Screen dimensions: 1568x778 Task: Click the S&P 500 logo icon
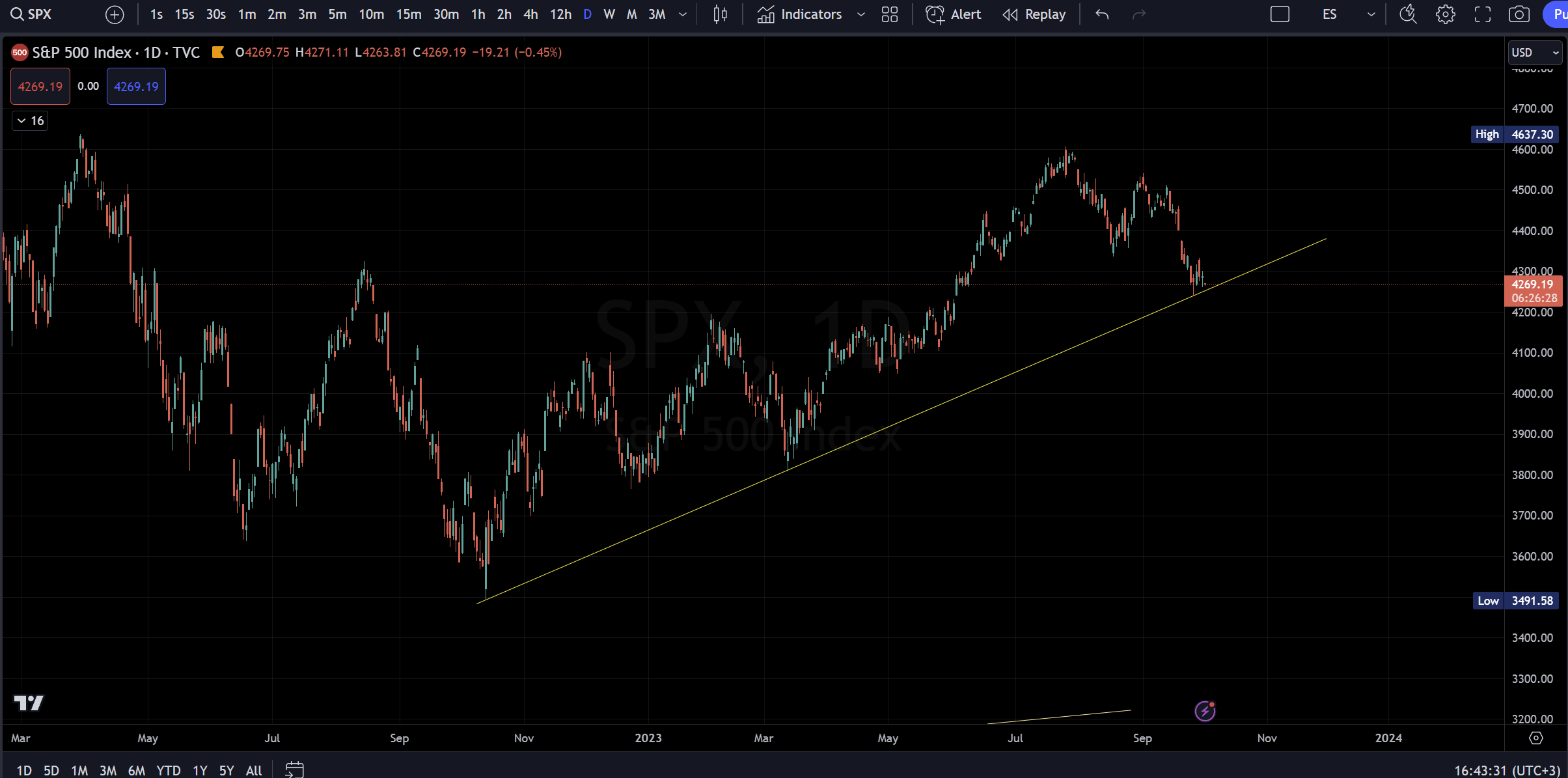20,52
